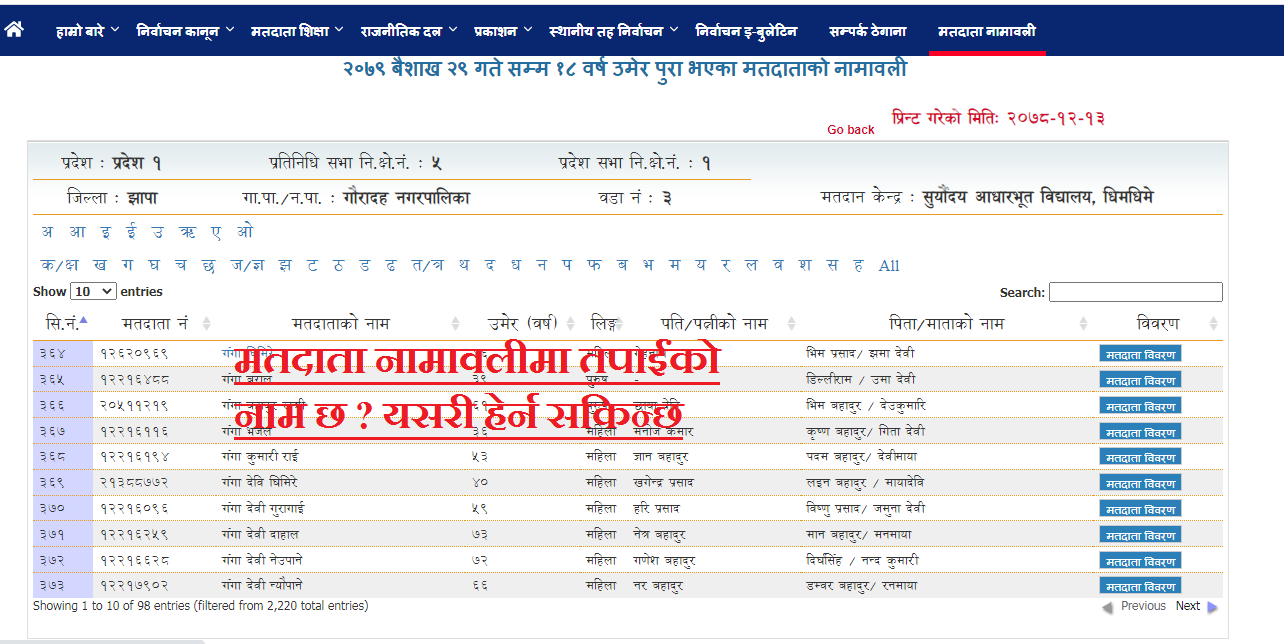Viewport: 1284px width, 644px height.
Task: Open the Show entries count dropdown
Action: pyautogui.click(x=93, y=292)
